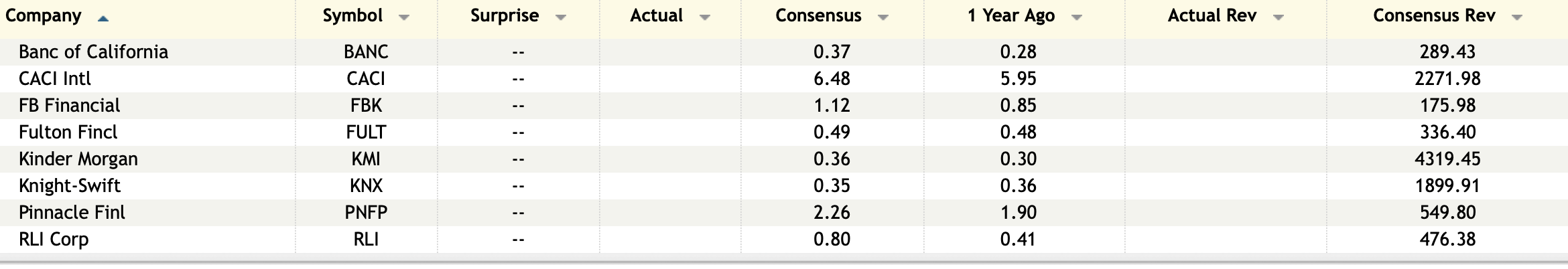Click the PNFP ticker symbol

click(366, 212)
